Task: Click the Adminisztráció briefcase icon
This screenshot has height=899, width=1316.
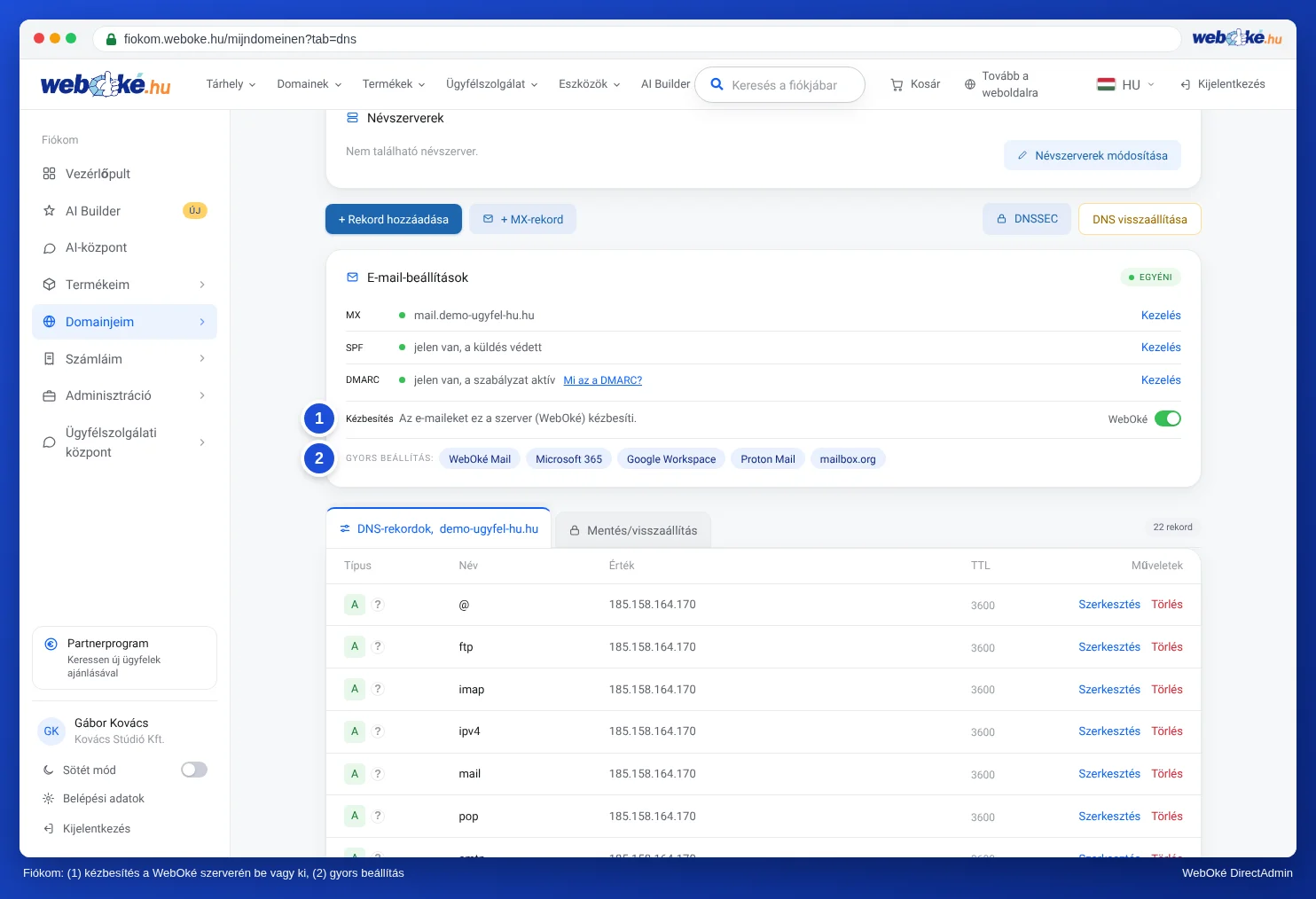Action: coord(50,396)
